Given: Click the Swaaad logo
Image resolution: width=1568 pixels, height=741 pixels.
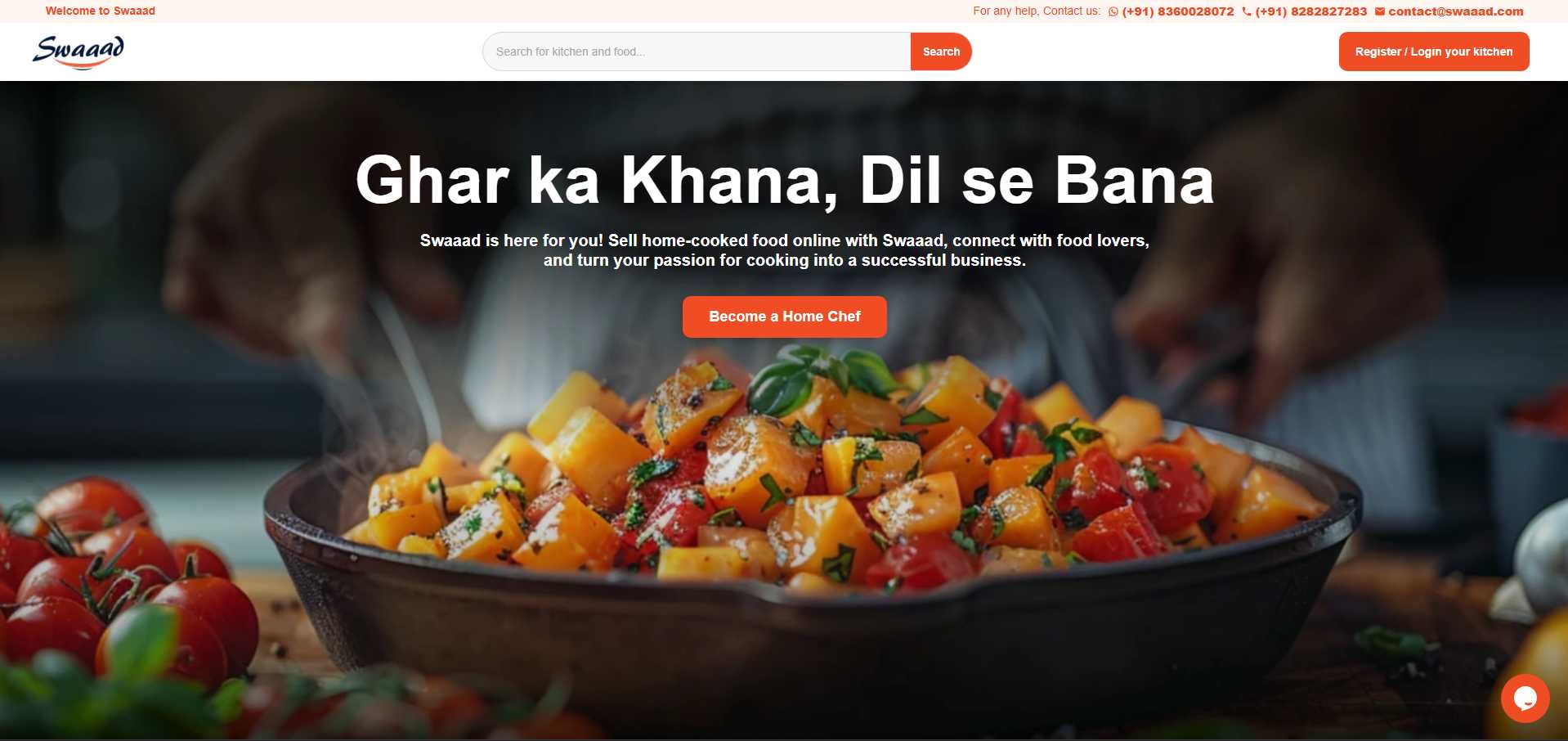Looking at the screenshot, I should coord(78,52).
